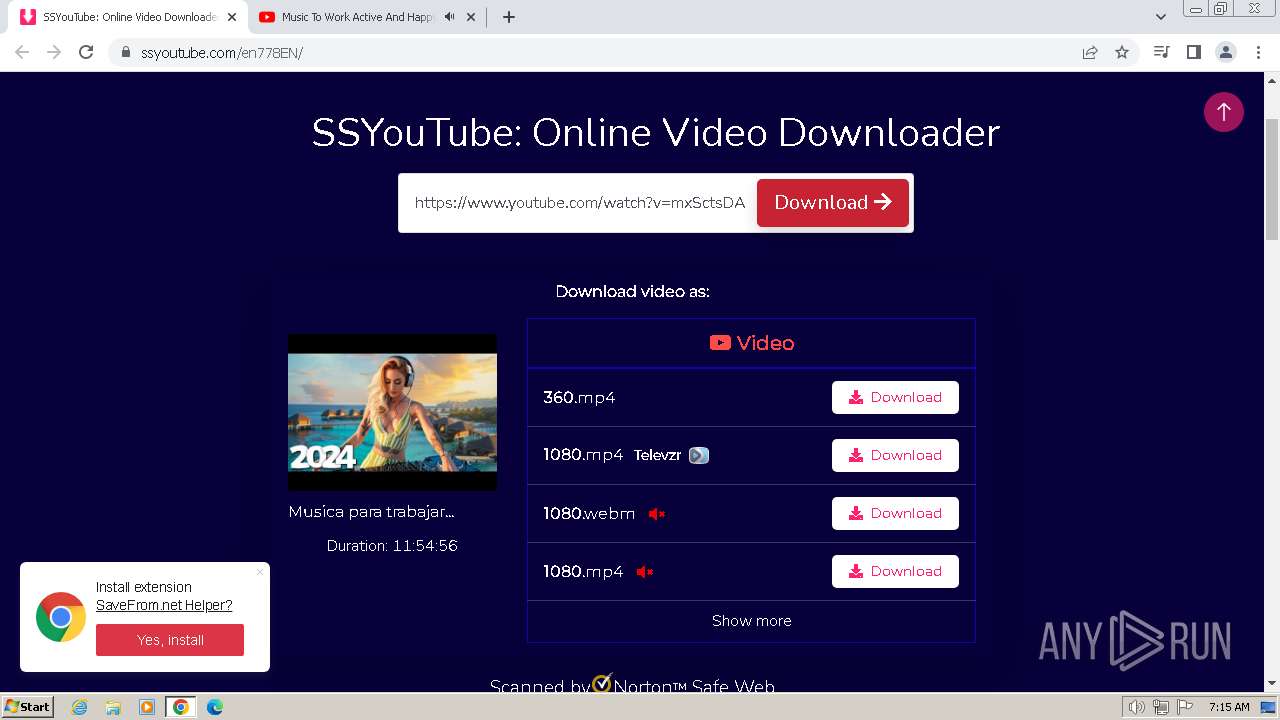Click the Televzr play icon
Viewport: 1280px width, 720px height.
point(699,455)
